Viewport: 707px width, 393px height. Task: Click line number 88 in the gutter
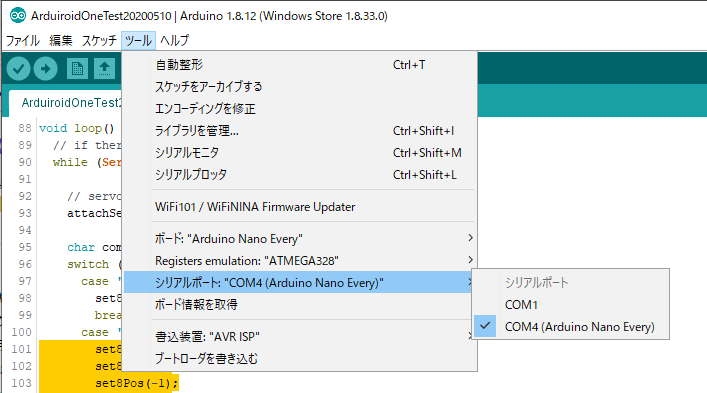(x=25, y=128)
